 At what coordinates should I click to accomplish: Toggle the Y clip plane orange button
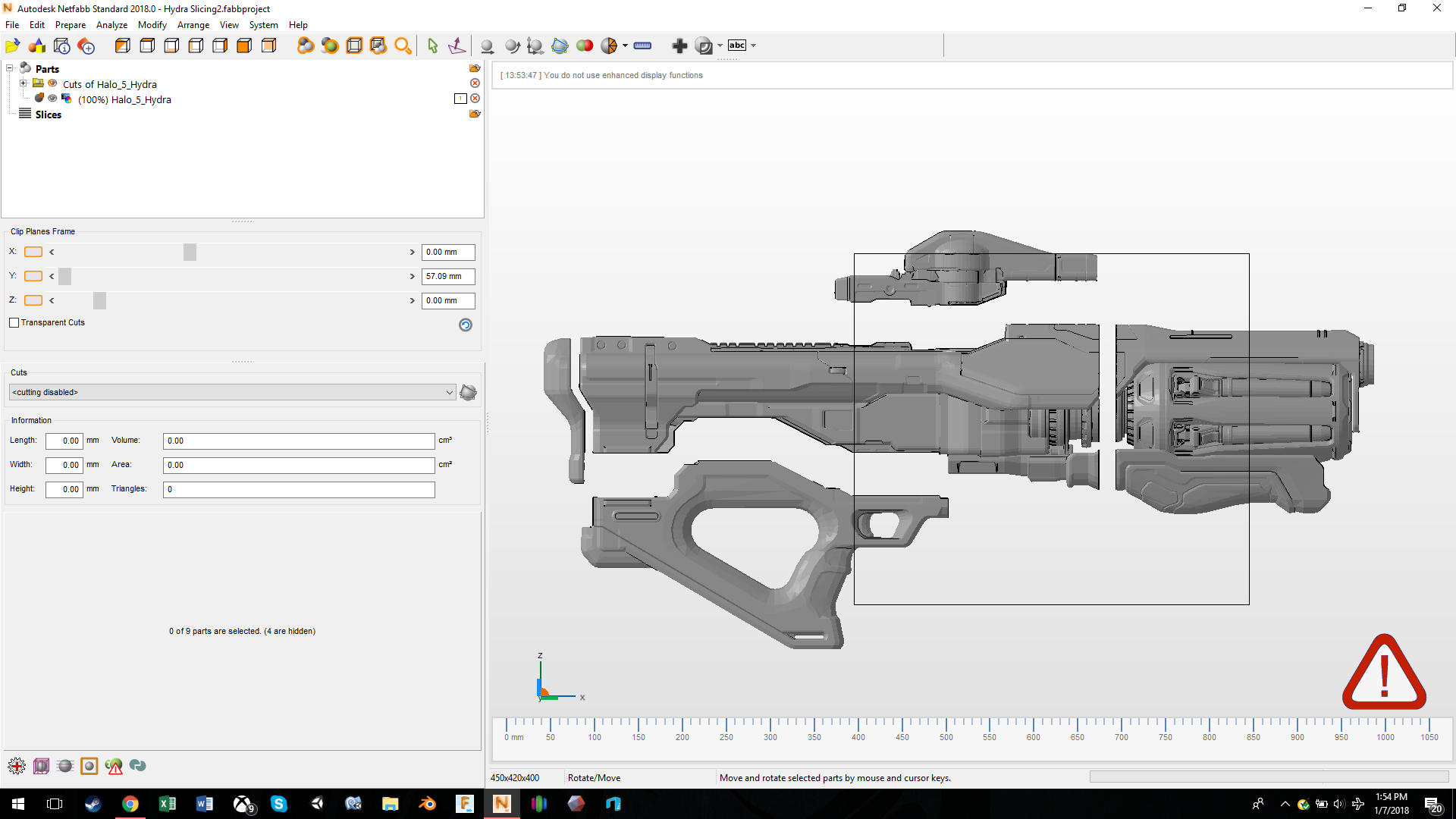tap(33, 276)
